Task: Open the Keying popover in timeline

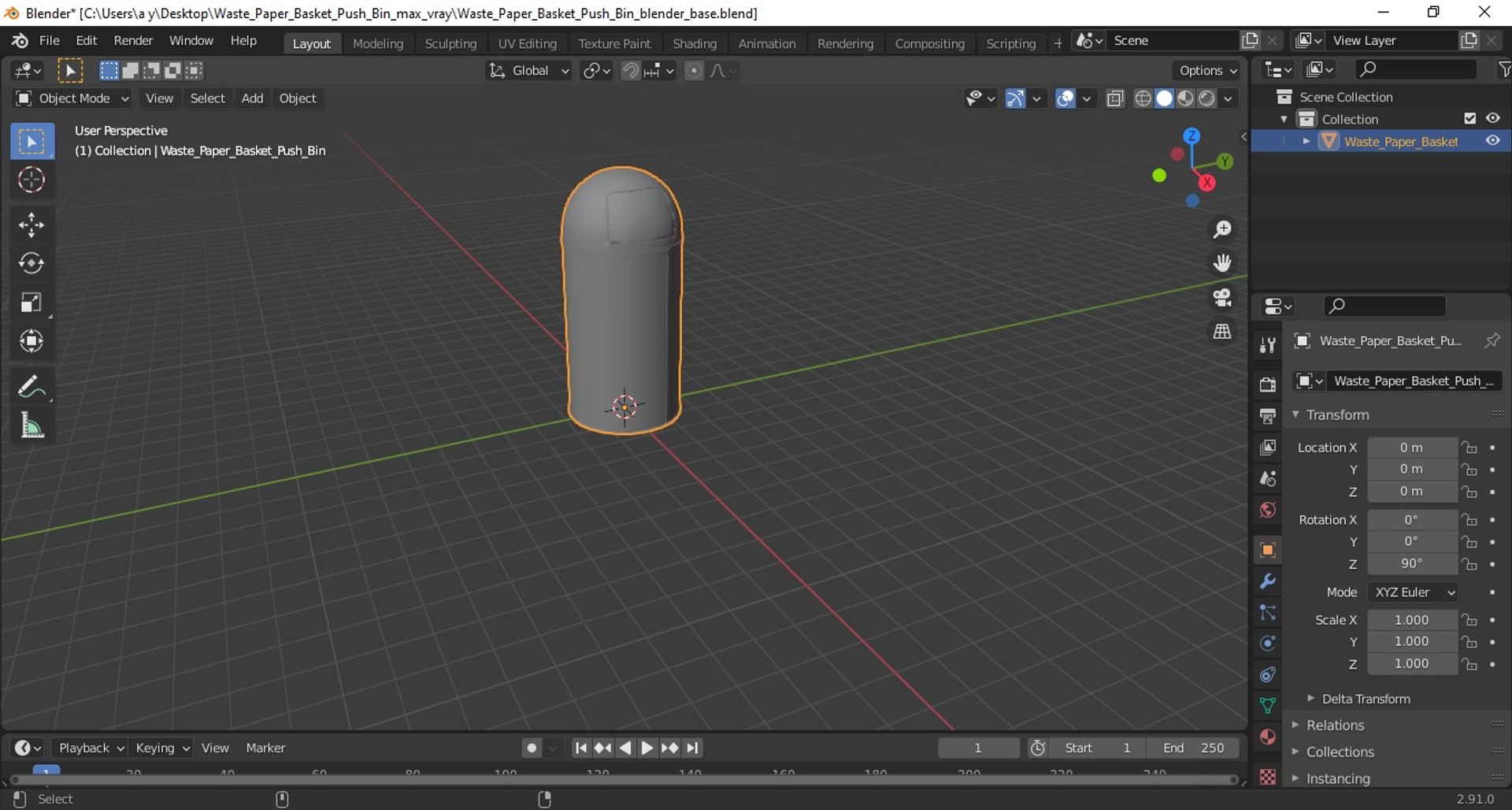Action: point(161,748)
